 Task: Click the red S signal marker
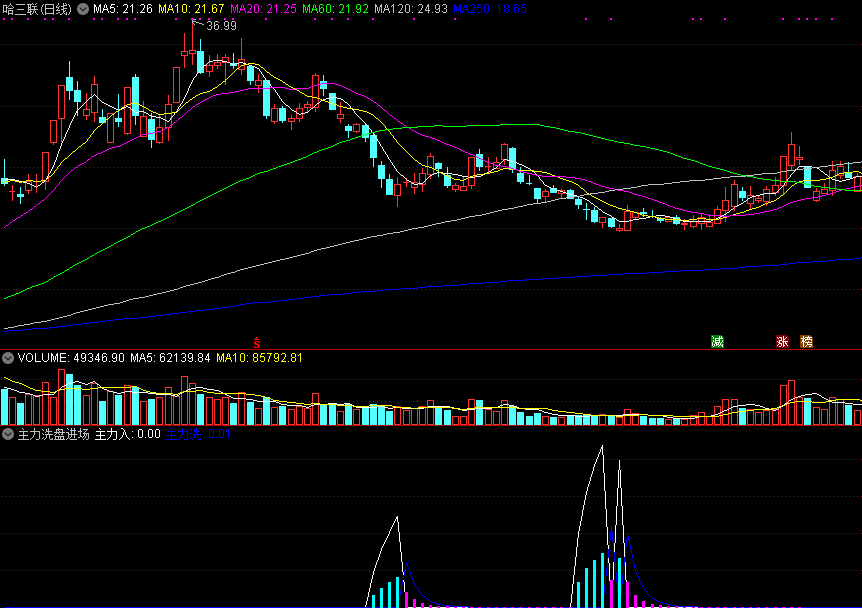[x=257, y=342]
